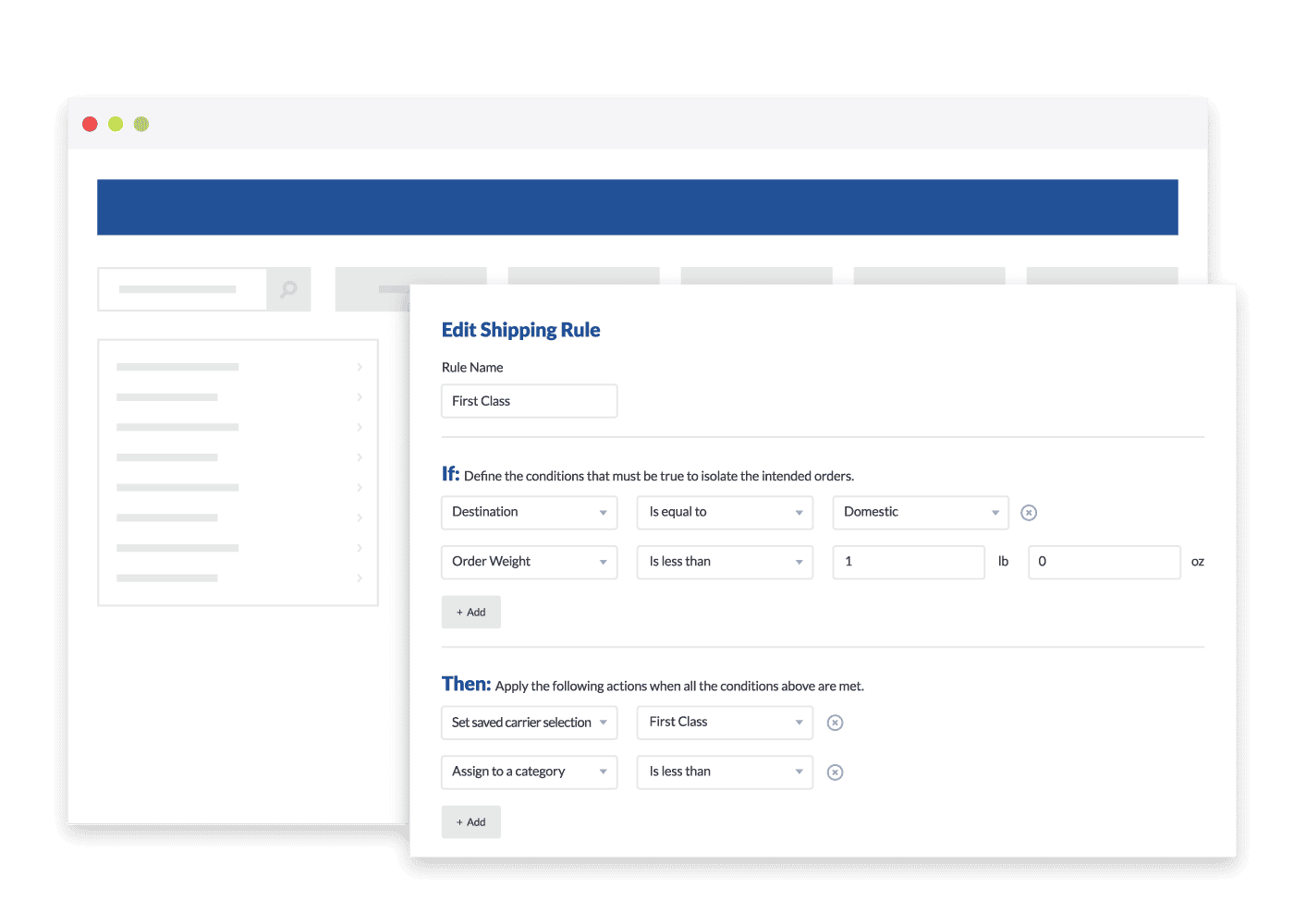Viewport: 1294px width, 924px height.
Task: Remove the Destination condition row
Action: [x=1028, y=513]
